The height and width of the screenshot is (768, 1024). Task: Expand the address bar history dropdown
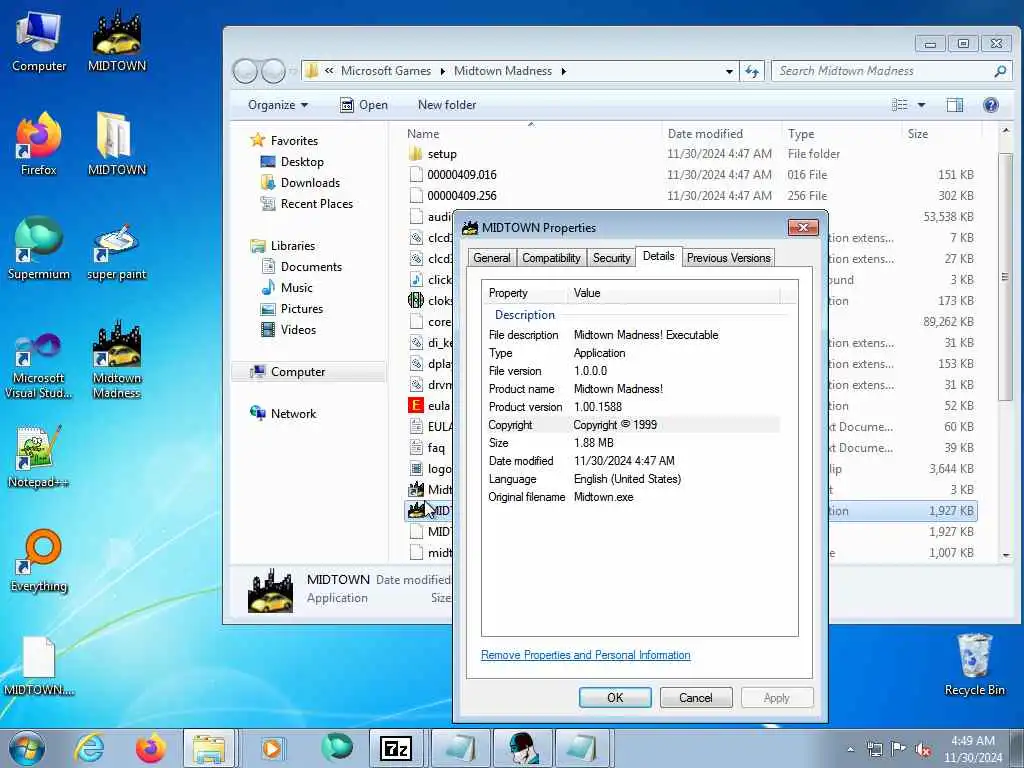(x=729, y=71)
